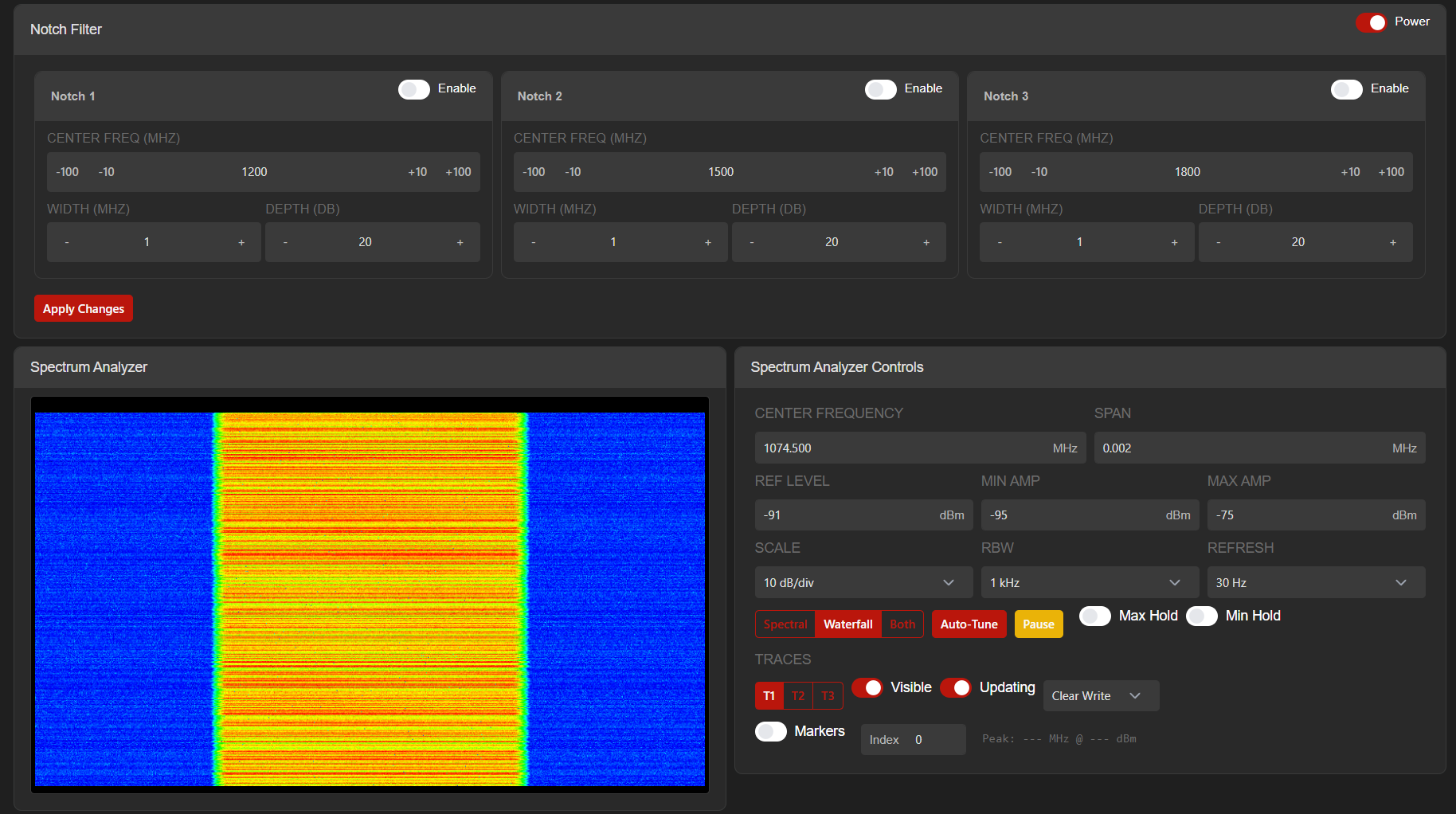
Task: Click the Apply Changes button
Action: tap(83, 308)
